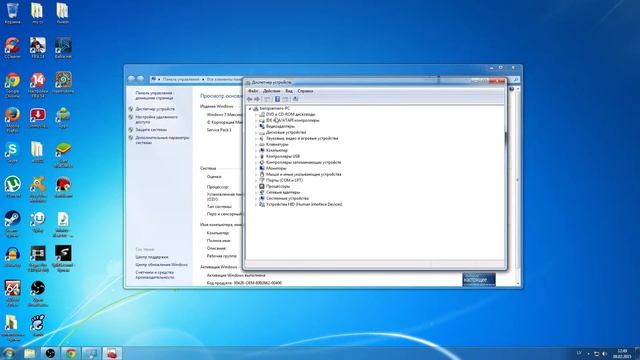The width and height of the screenshot is (640, 360).
Task: Expand the Контроллеры USB node
Action: click(x=256, y=156)
